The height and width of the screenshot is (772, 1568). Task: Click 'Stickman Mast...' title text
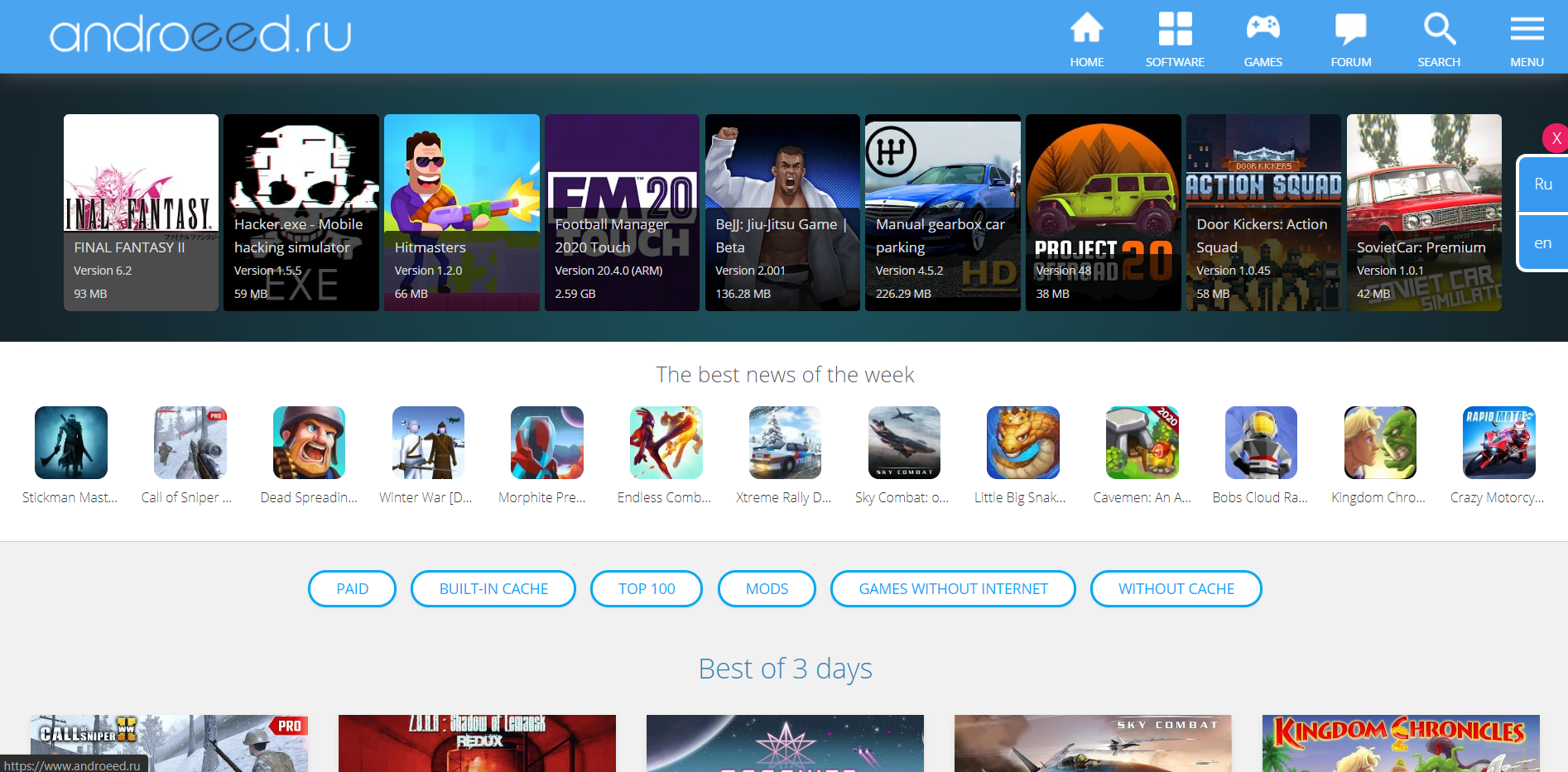(x=70, y=497)
